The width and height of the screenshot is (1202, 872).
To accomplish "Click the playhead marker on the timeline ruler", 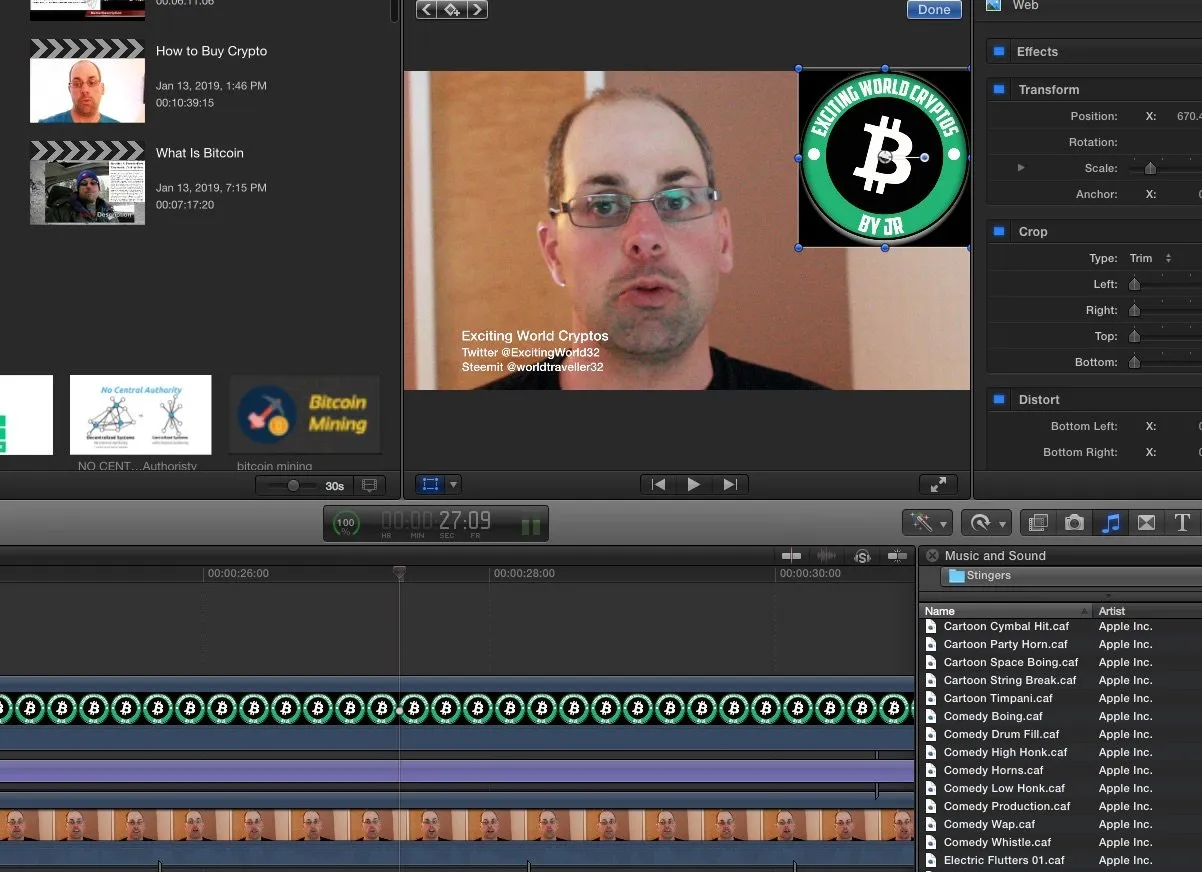I will click(x=399, y=573).
